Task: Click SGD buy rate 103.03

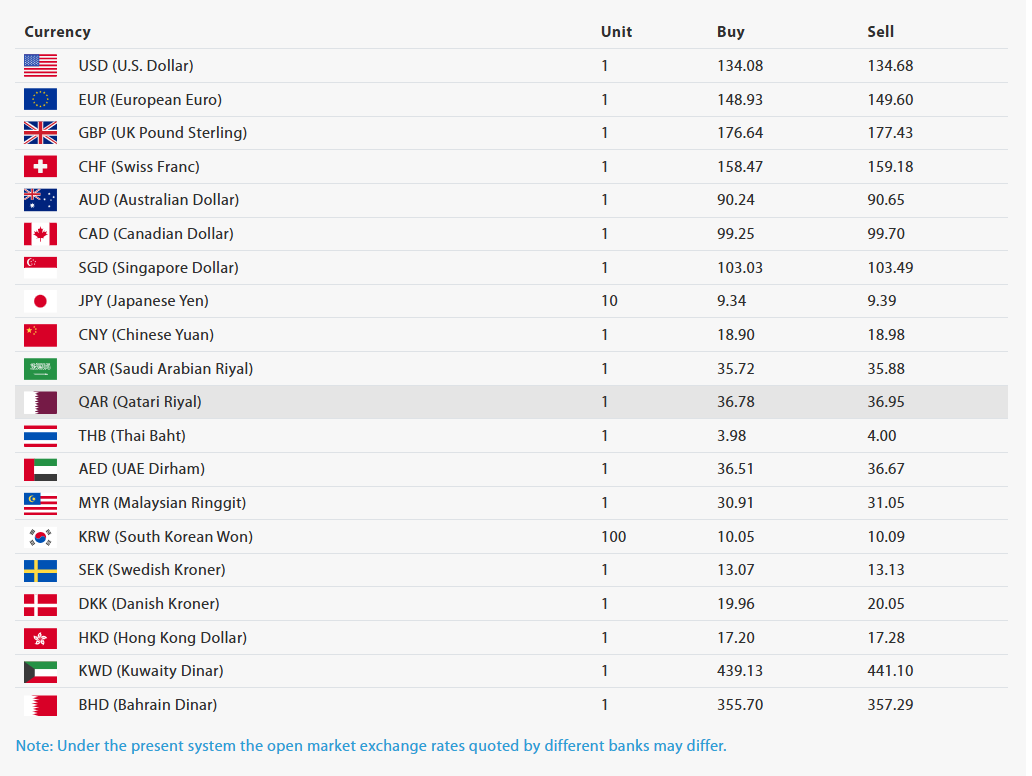Action: click(740, 268)
